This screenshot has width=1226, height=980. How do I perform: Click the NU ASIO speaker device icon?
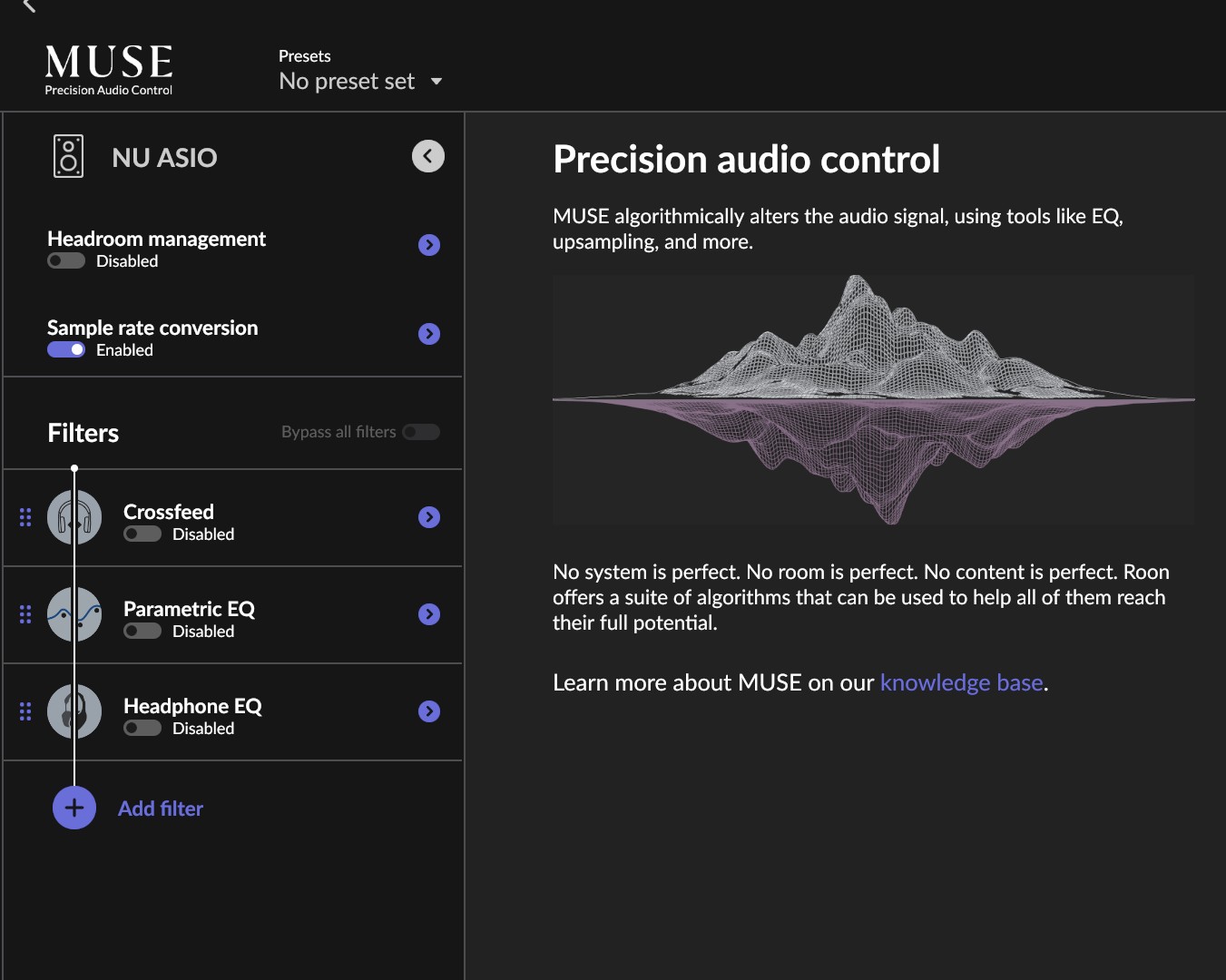click(x=68, y=156)
